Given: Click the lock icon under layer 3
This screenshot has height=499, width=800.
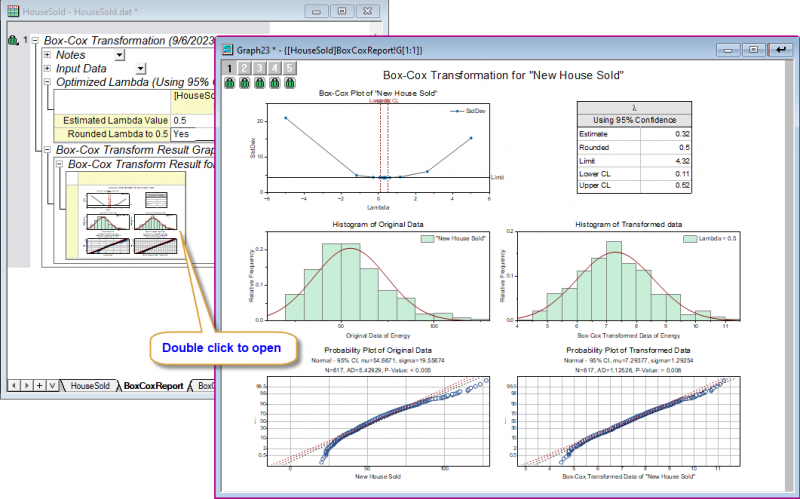Looking at the screenshot, I should (260, 83).
